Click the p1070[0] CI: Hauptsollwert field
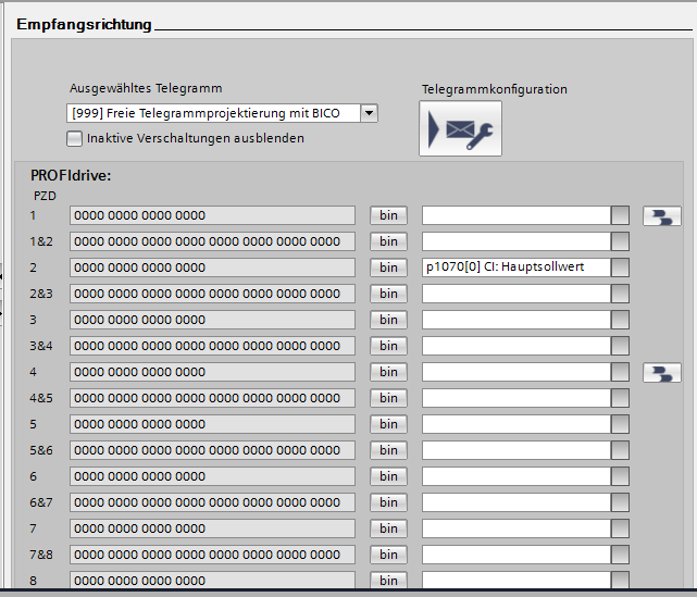 click(x=516, y=267)
